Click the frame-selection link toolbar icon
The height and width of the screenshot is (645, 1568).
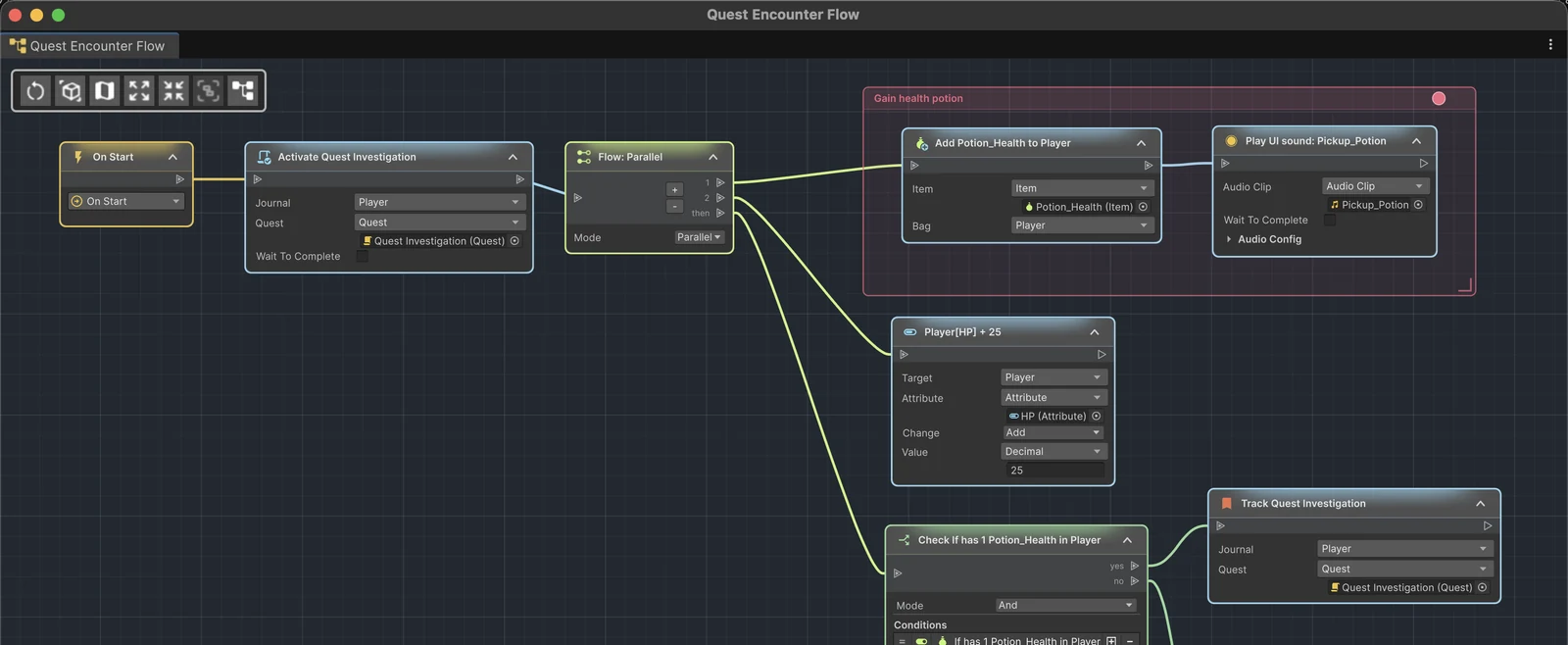(x=208, y=91)
